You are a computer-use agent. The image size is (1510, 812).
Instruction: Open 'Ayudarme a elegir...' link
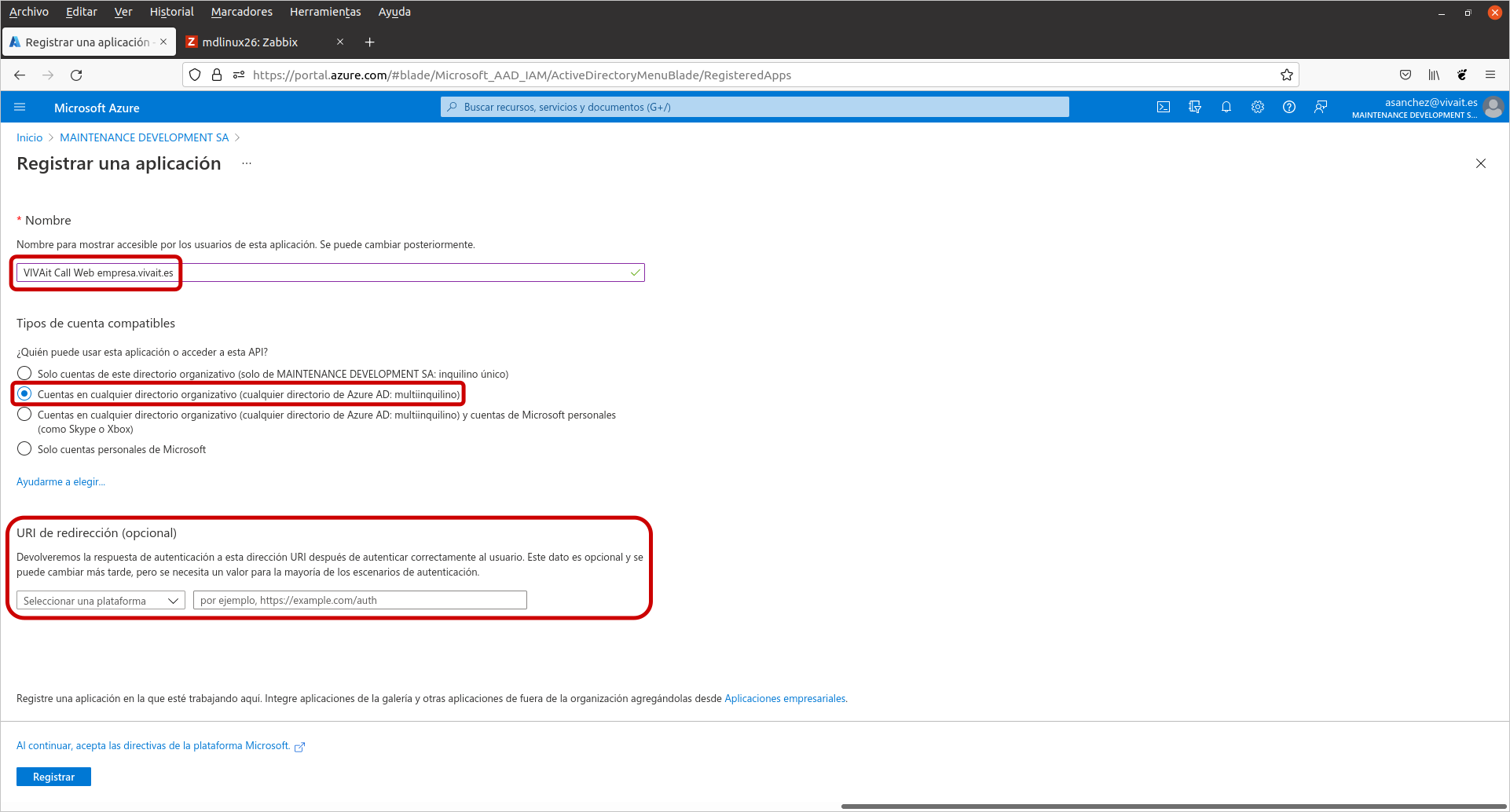[60, 481]
